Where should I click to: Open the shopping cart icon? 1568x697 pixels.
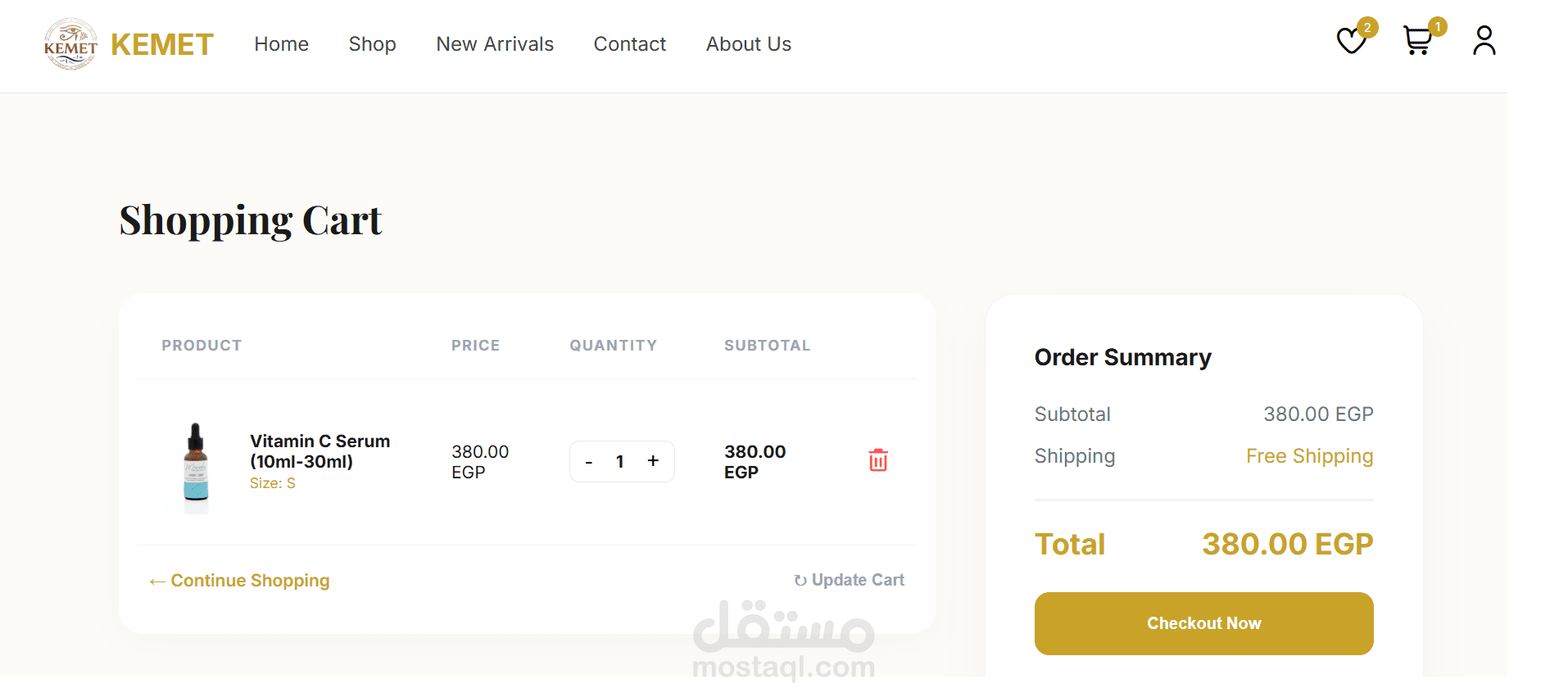tap(1417, 41)
